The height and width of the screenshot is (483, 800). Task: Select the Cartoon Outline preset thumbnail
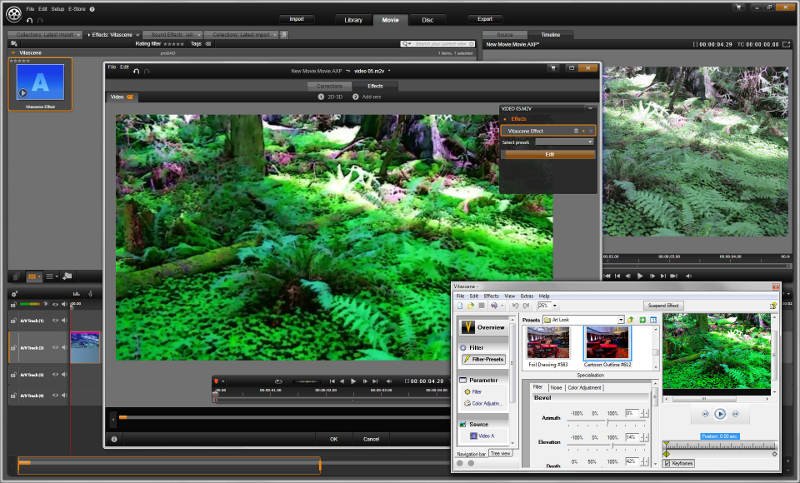tap(607, 343)
